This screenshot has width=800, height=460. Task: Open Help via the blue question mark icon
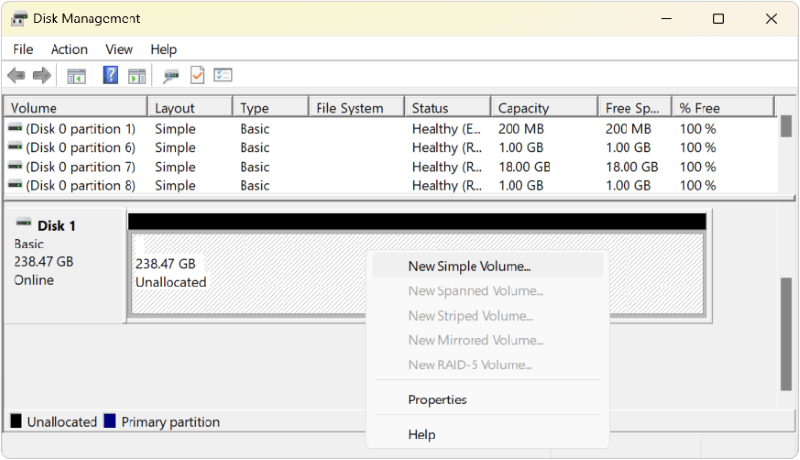[x=110, y=75]
